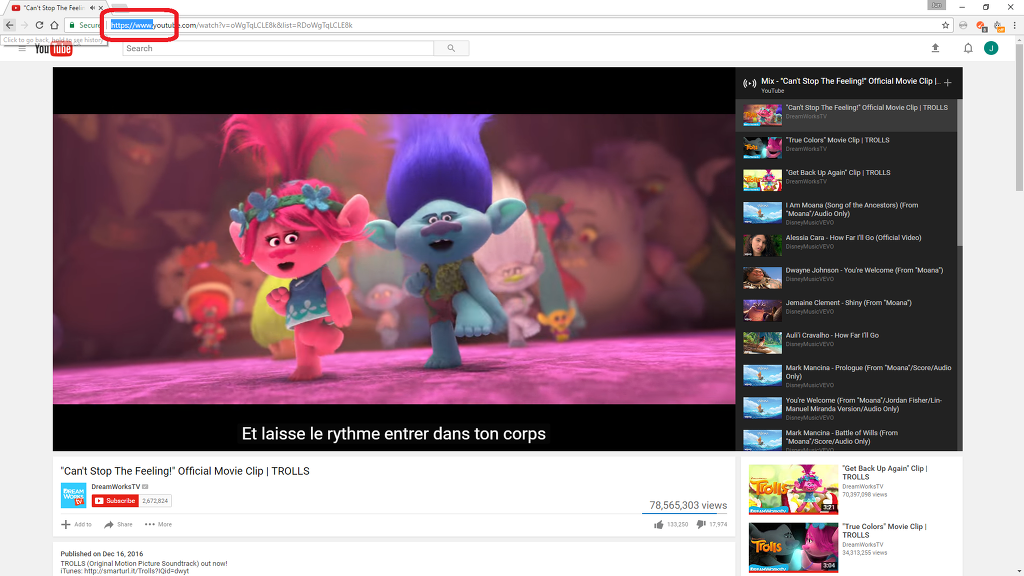1024x576 pixels.
Task: Expand the Share options
Action: pos(118,524)
